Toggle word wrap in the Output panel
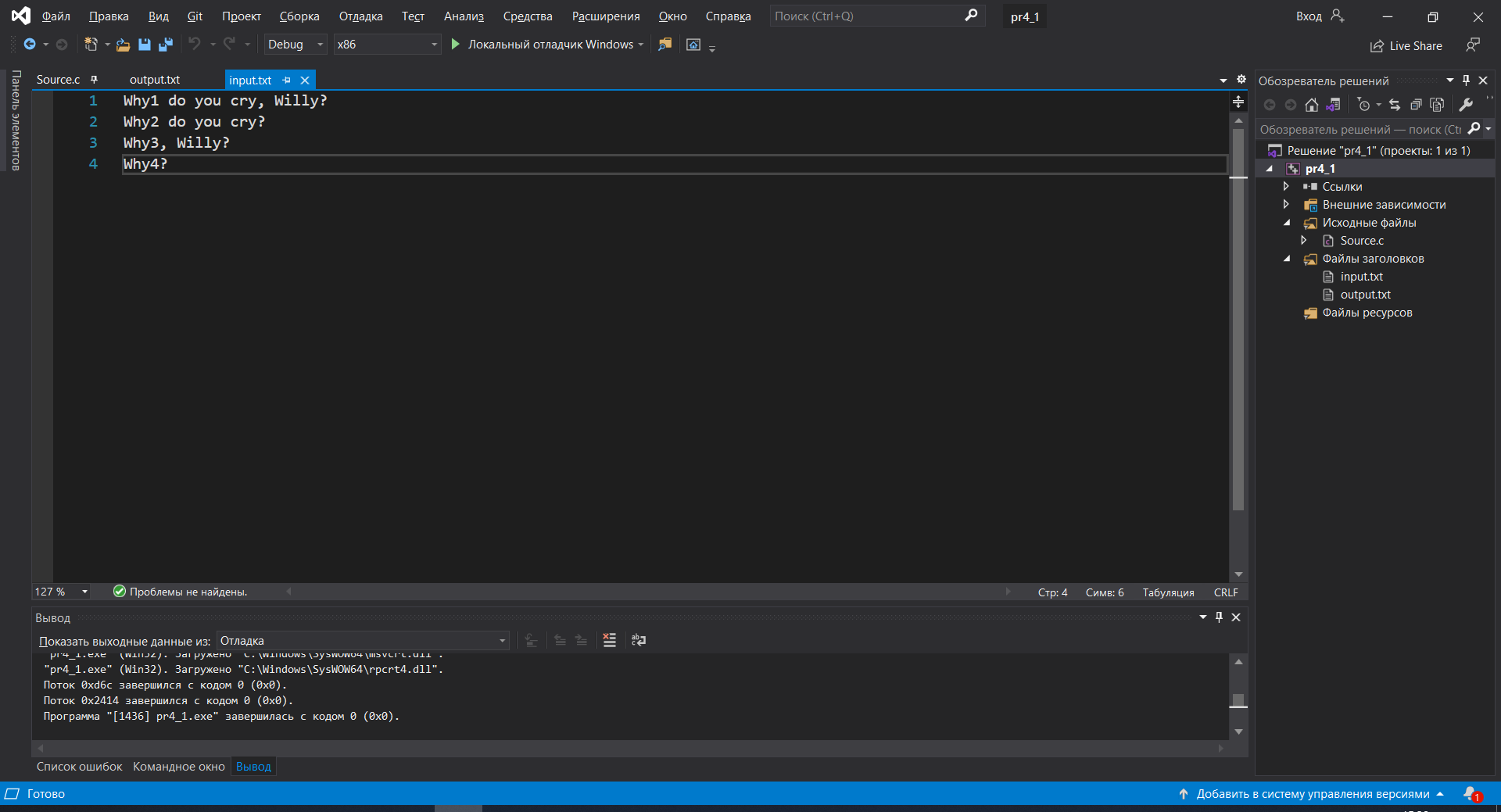This screenshot has width=1501, height=812. click(x=639, y=640)
